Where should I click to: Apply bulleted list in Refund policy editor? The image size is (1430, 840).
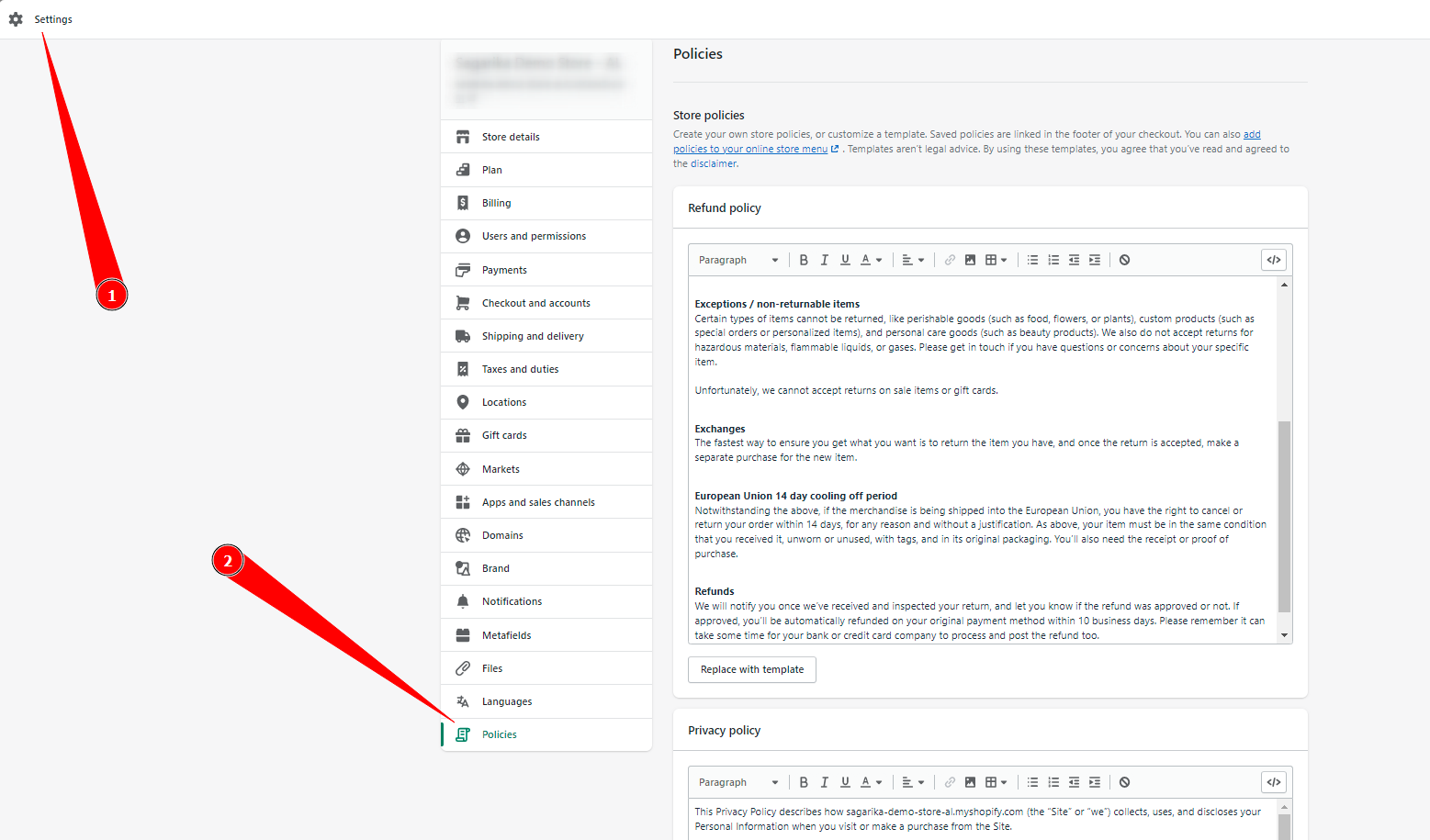point(1032,260)
